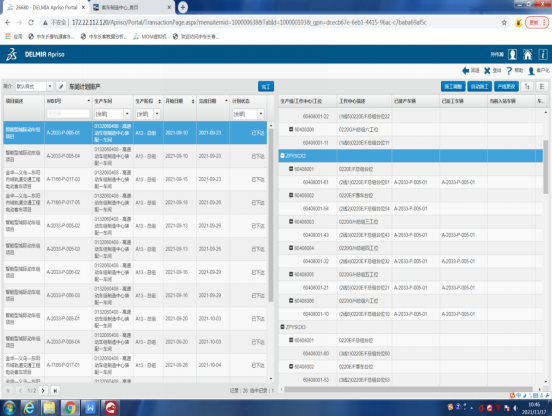
Task: Open a new browser tab
Action: [182, 7]
